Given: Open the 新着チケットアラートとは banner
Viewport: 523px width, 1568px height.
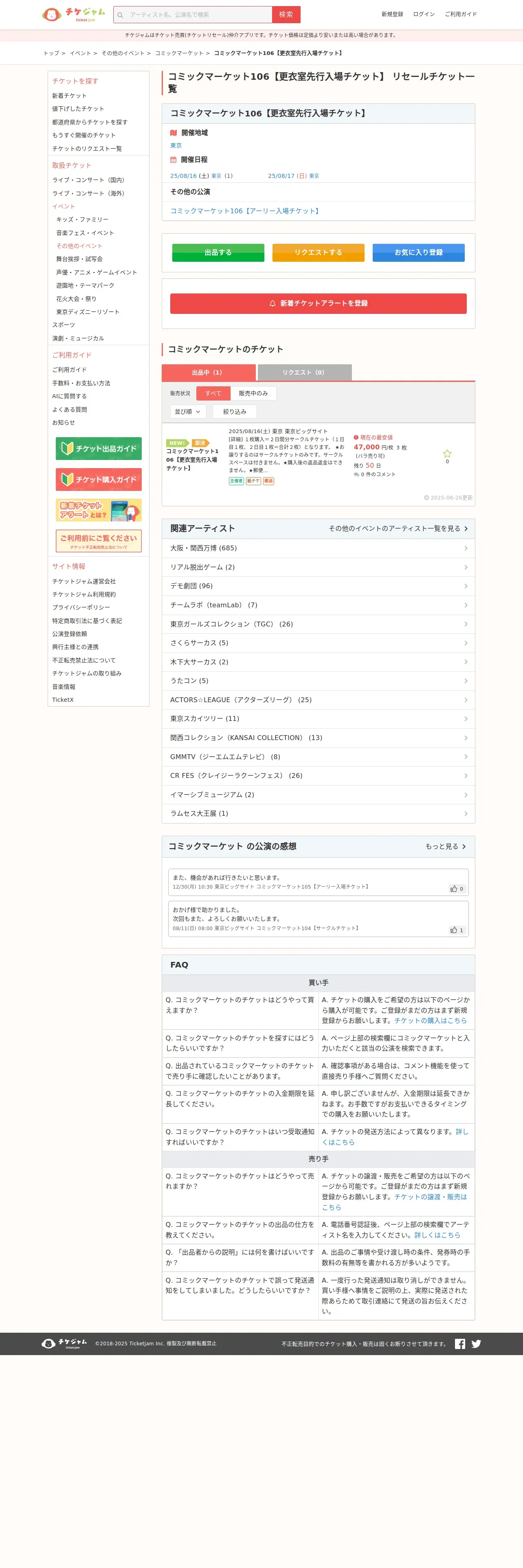Looking at the screenshot, I should (99, 510).
